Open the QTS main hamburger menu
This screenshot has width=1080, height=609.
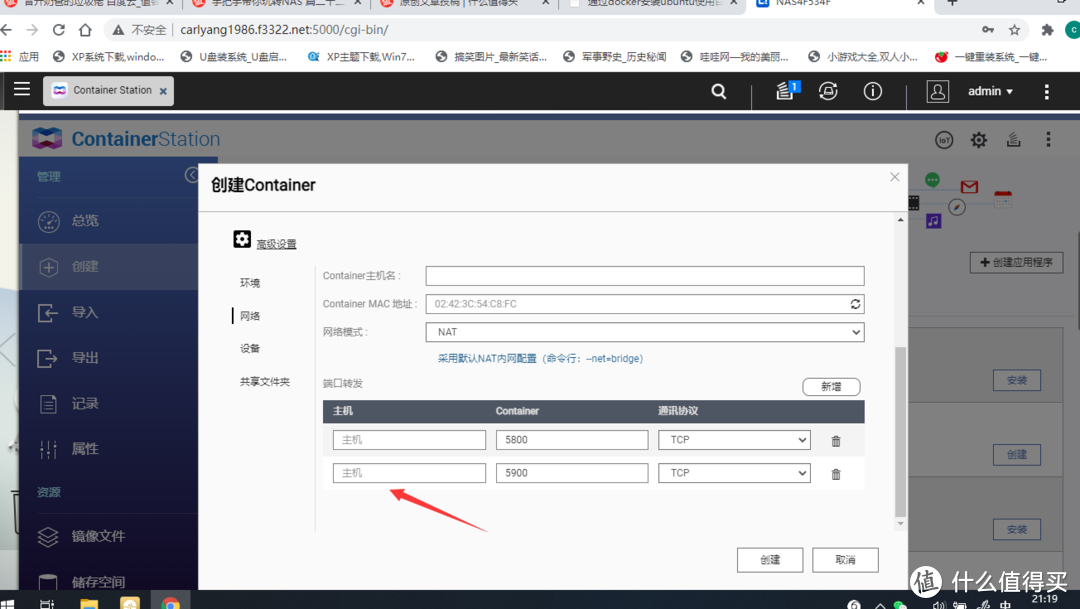click(22, 89)
